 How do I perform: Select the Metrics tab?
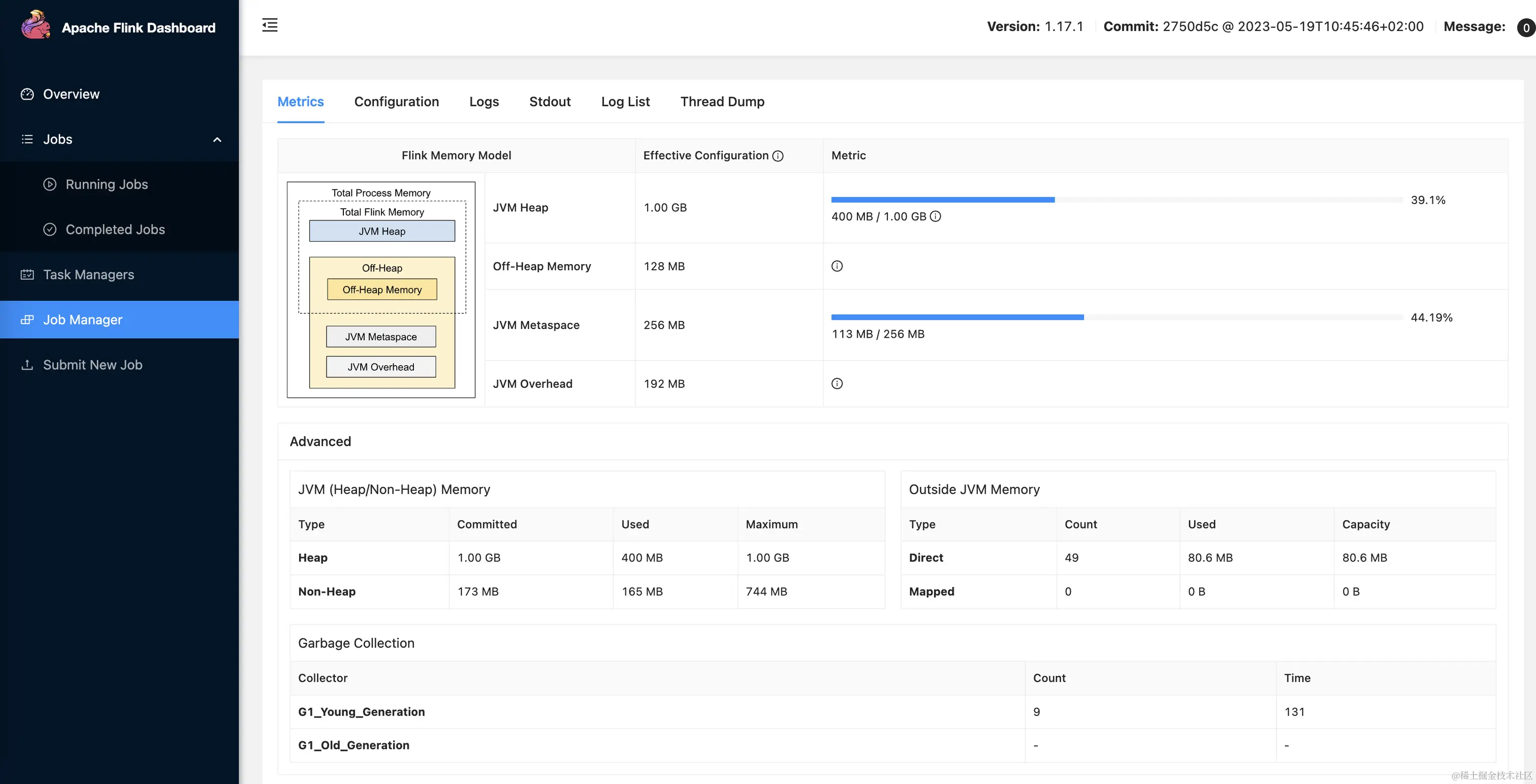(301, 102)
